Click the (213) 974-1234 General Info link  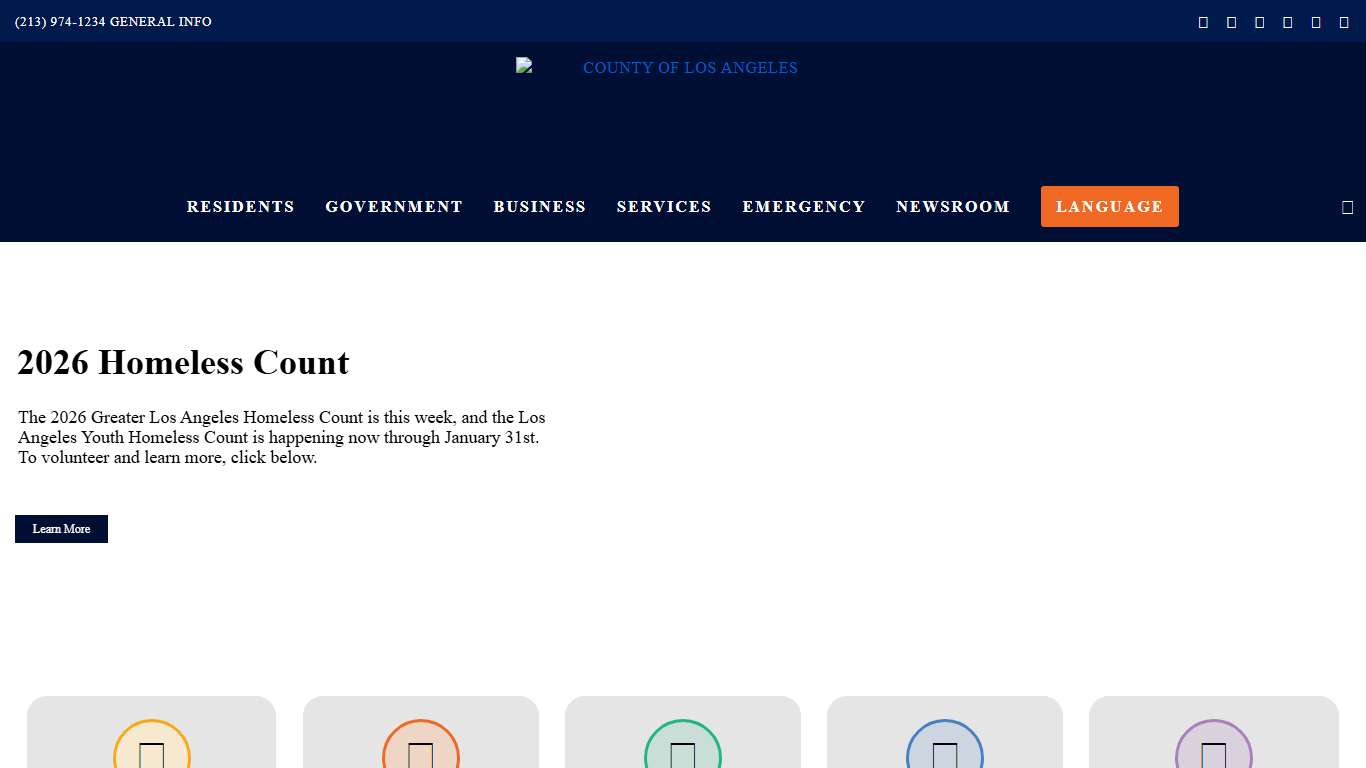[112, 21]
